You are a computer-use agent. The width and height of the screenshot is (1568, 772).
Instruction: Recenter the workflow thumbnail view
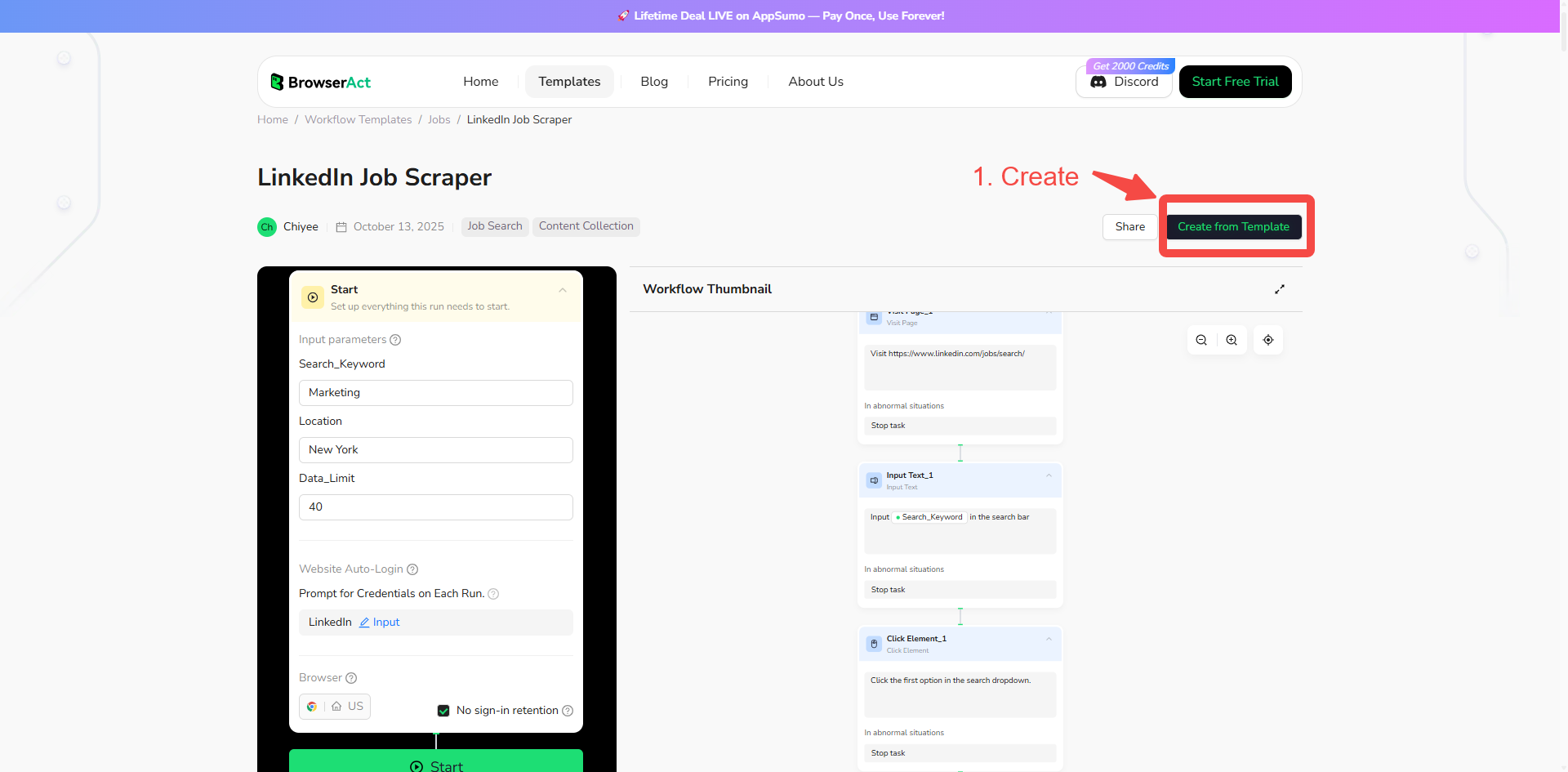click(1268, 340)
